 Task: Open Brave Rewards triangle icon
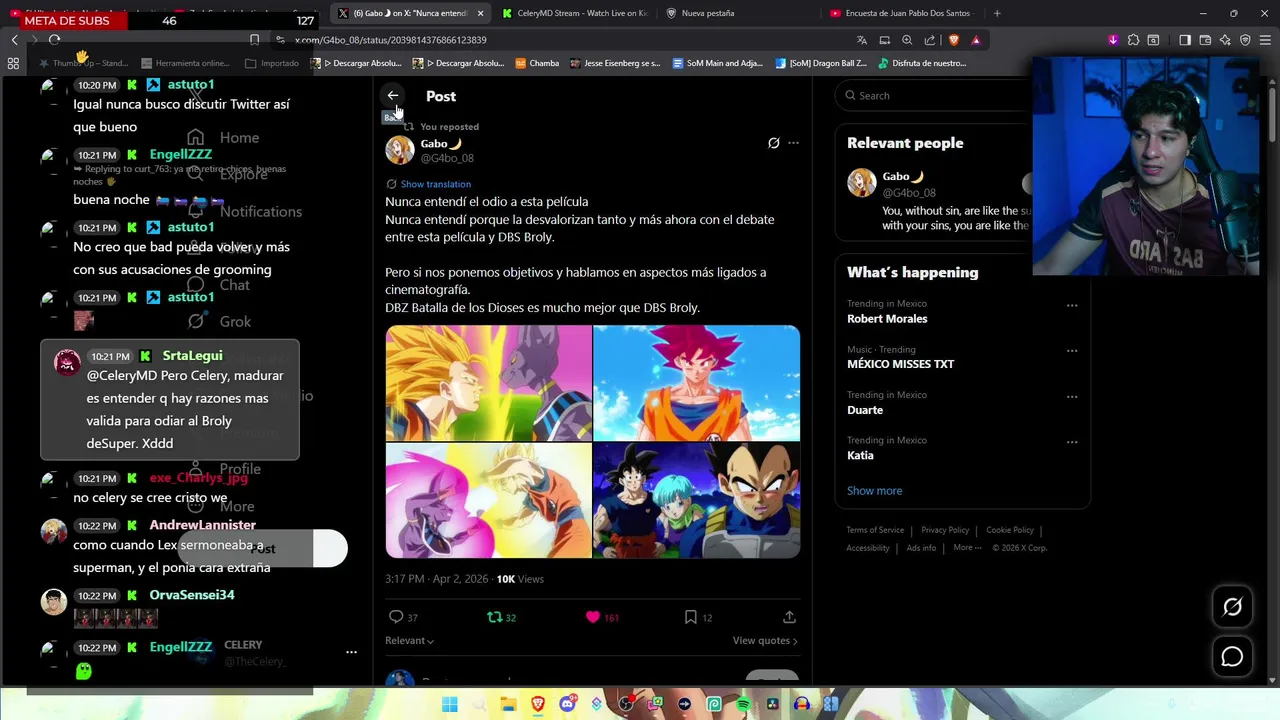[976, 40]
